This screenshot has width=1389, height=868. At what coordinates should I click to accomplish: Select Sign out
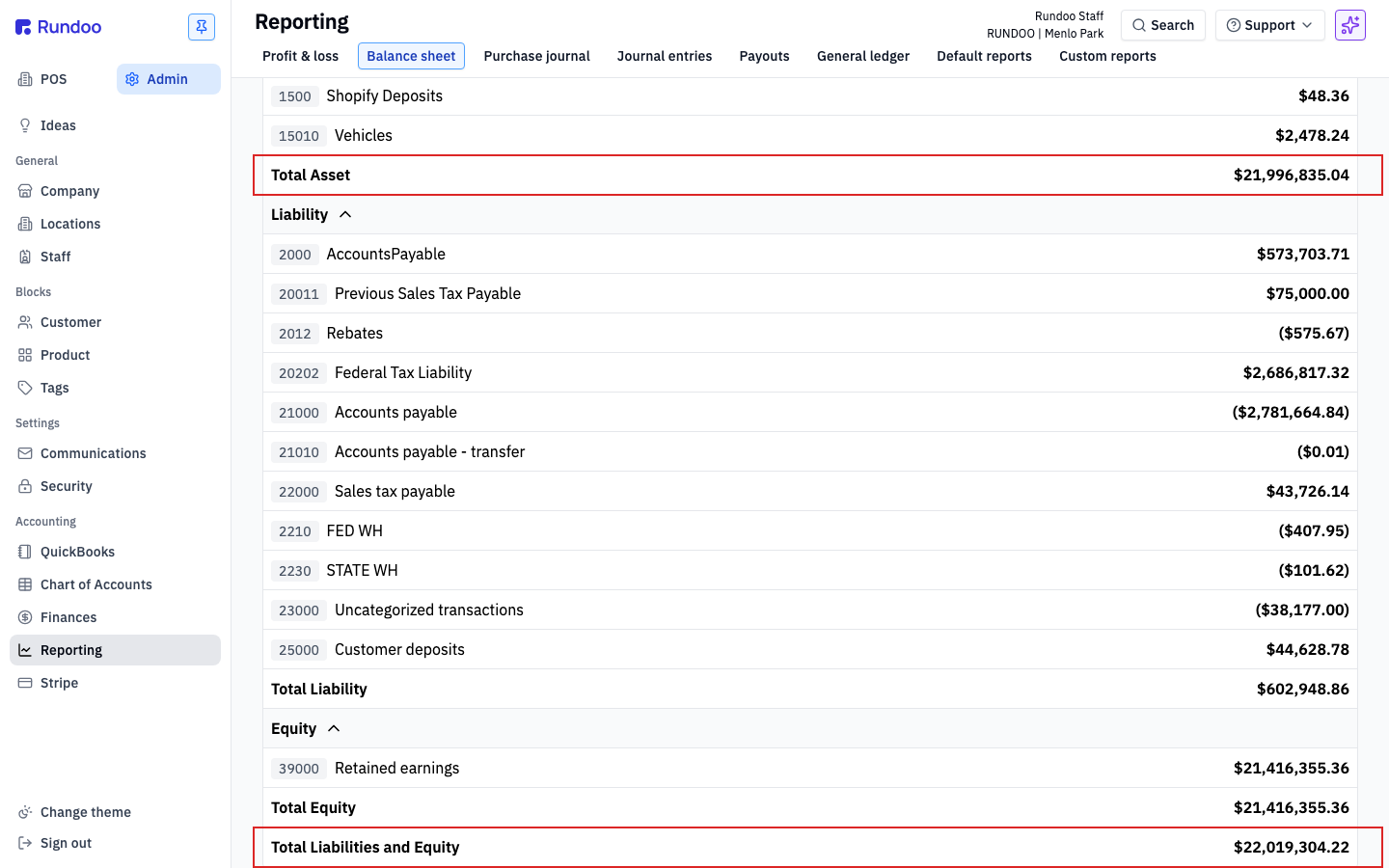point(115,843)
